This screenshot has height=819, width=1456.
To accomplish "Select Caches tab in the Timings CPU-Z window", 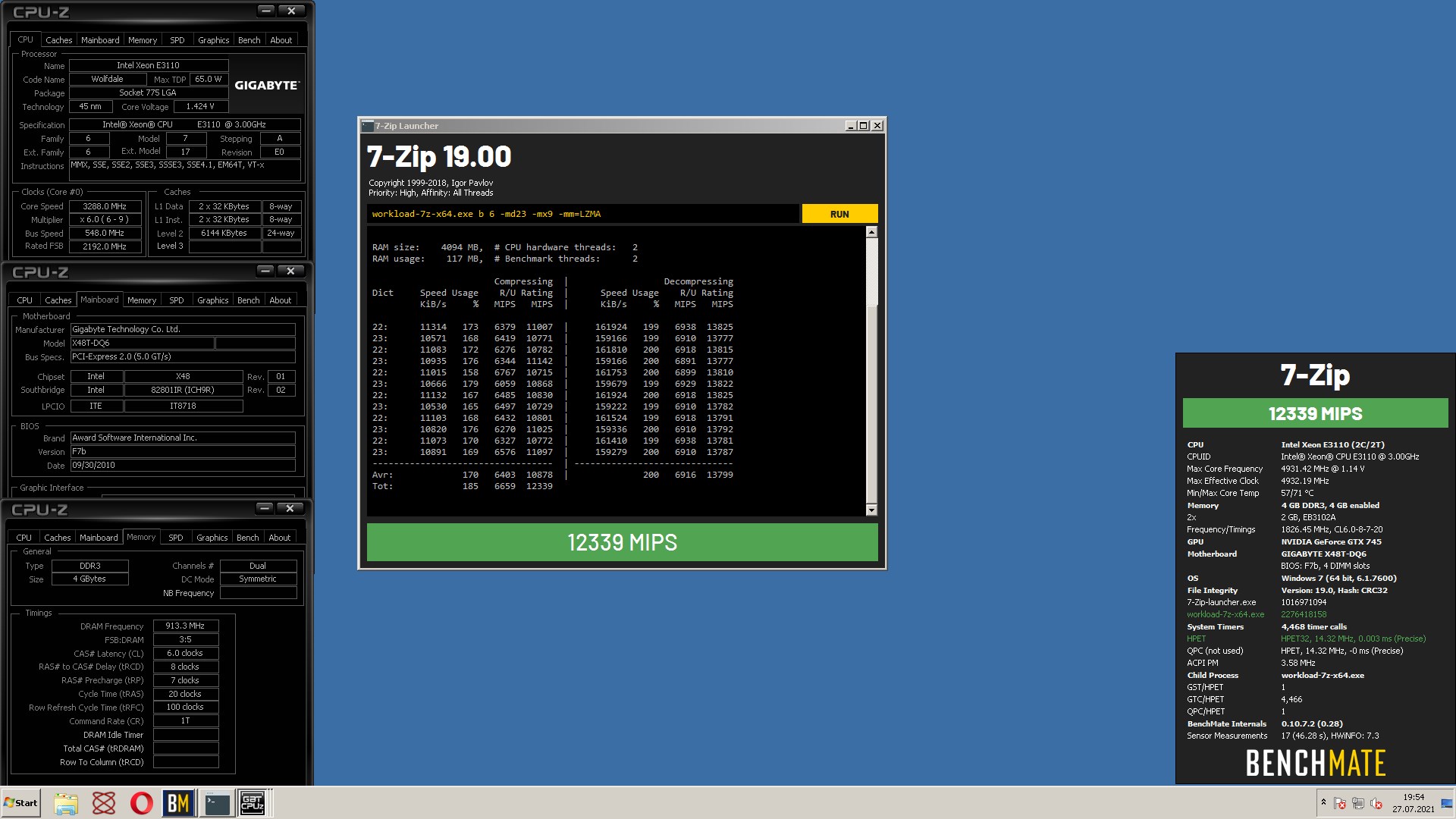I will tap(57, 538).
